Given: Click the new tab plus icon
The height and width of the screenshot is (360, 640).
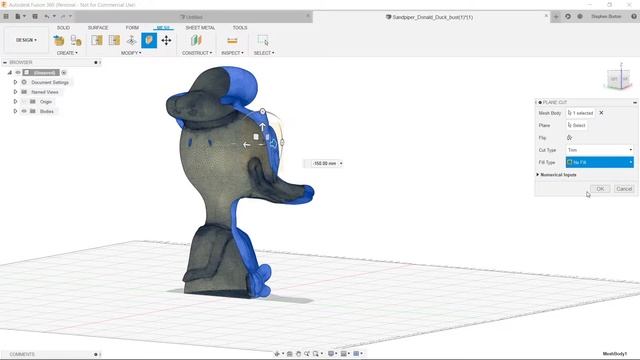Looking at the screenshot, I should 556,17.
